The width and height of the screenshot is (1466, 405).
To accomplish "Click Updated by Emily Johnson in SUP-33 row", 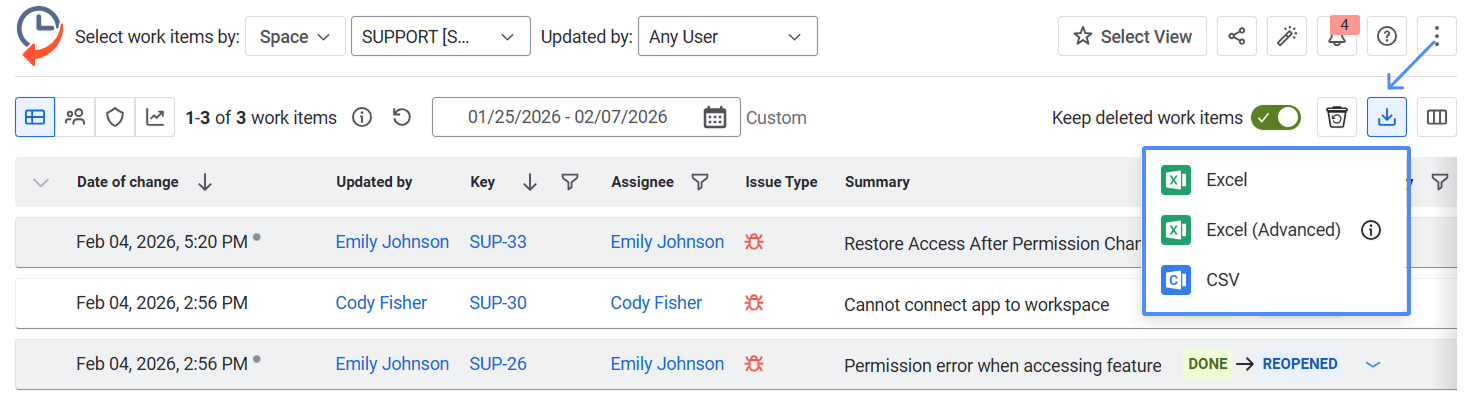I will pos(392,242).
